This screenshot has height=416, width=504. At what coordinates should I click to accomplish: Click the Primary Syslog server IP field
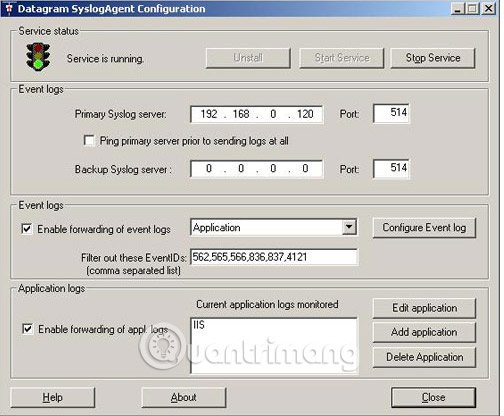click(x=256, y=114)
